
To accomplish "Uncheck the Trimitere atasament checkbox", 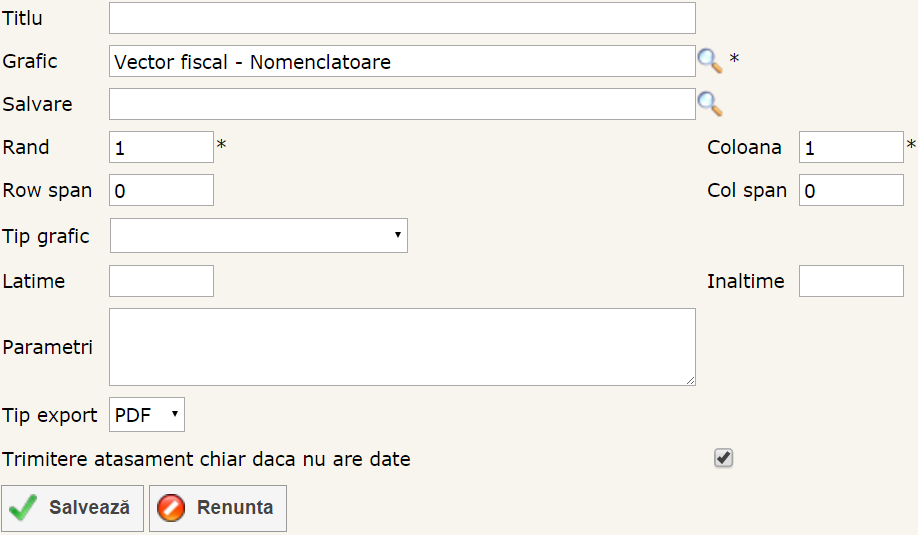I will coord(724,458).
